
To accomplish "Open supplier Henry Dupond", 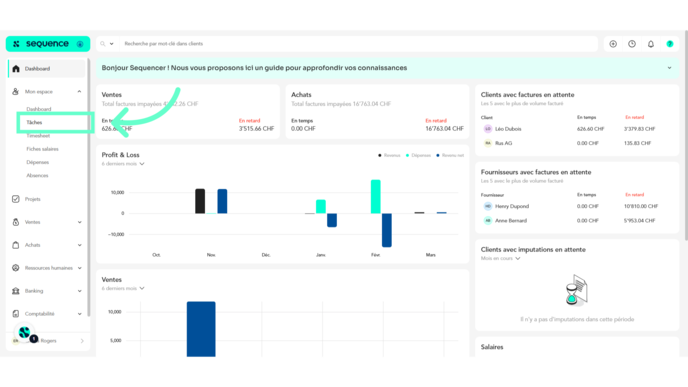I will (x=512, y=206).
